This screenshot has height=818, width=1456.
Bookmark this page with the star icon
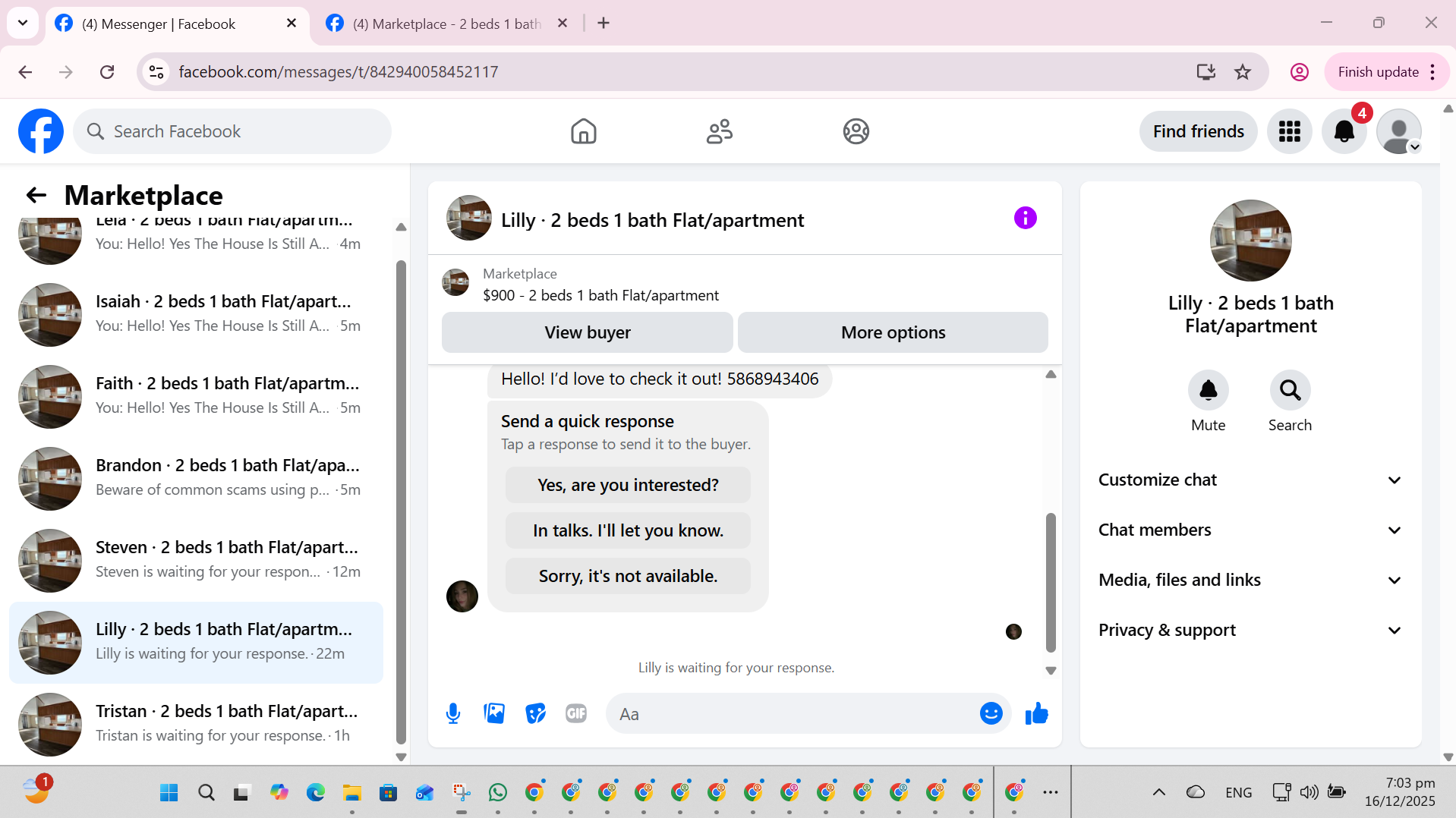click(x=1242, y=72)
